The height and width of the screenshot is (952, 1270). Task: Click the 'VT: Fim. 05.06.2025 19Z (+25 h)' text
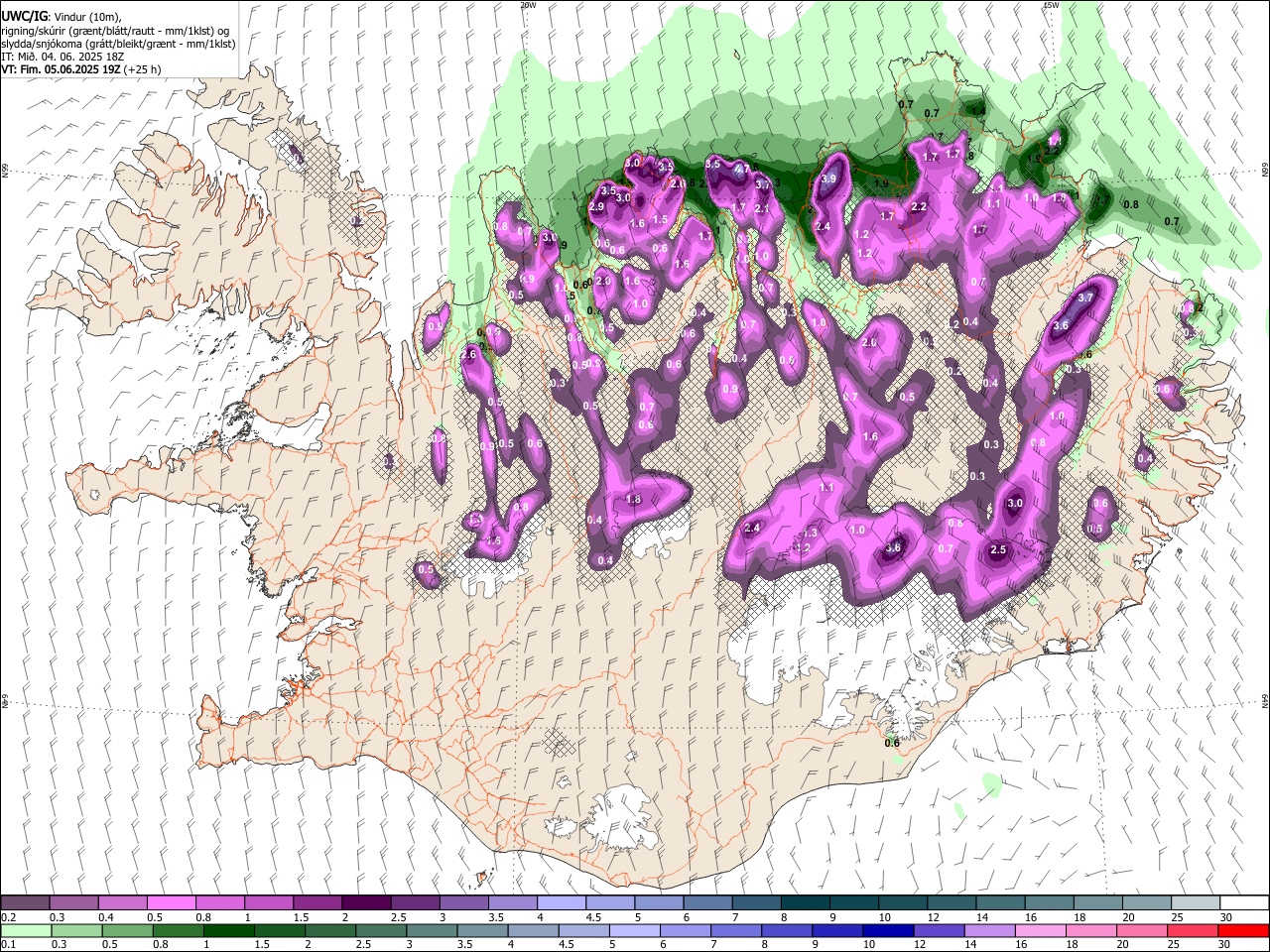[x=81, y=69]
